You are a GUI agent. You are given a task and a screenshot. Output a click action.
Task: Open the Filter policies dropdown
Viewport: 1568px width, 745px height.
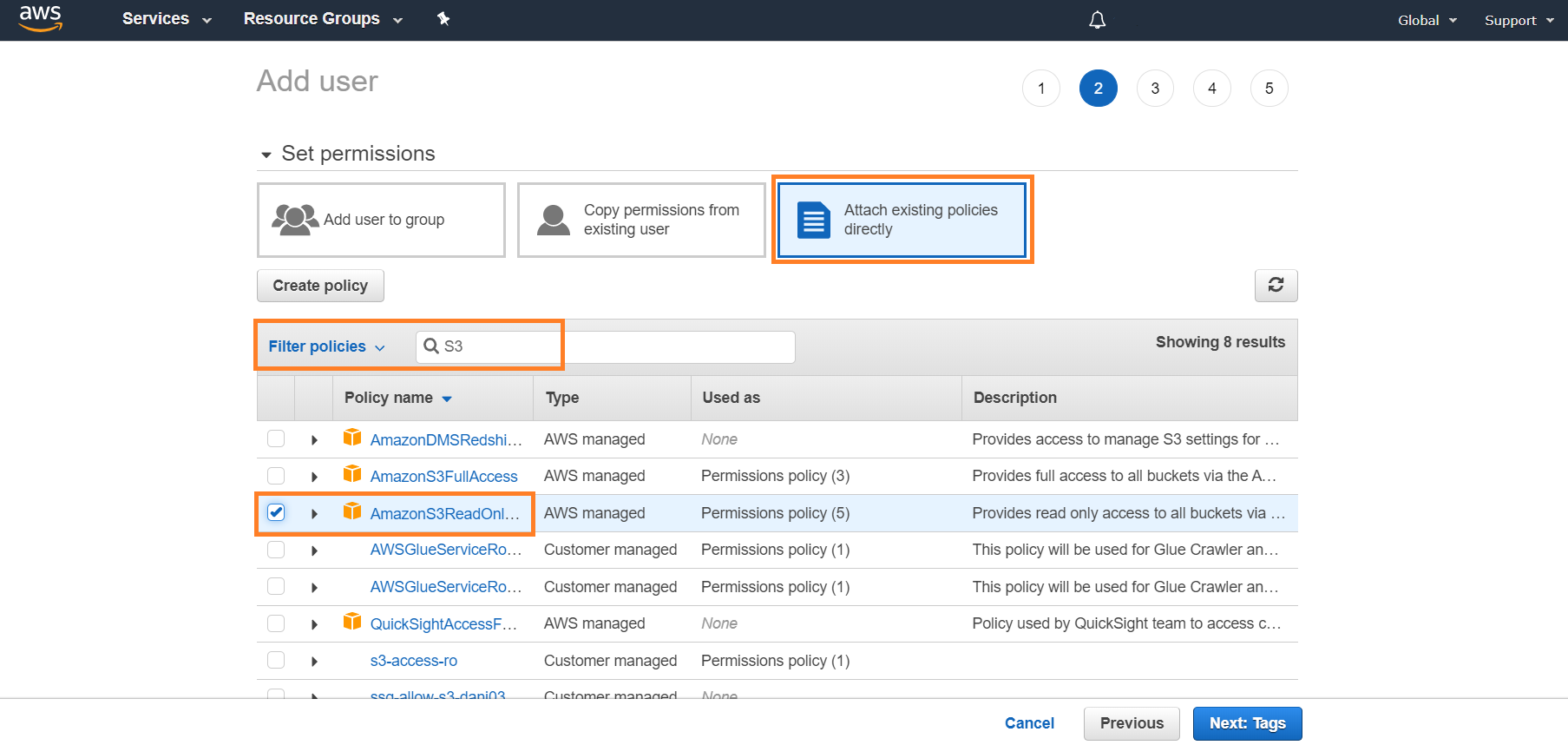click(x=326, y=346)
